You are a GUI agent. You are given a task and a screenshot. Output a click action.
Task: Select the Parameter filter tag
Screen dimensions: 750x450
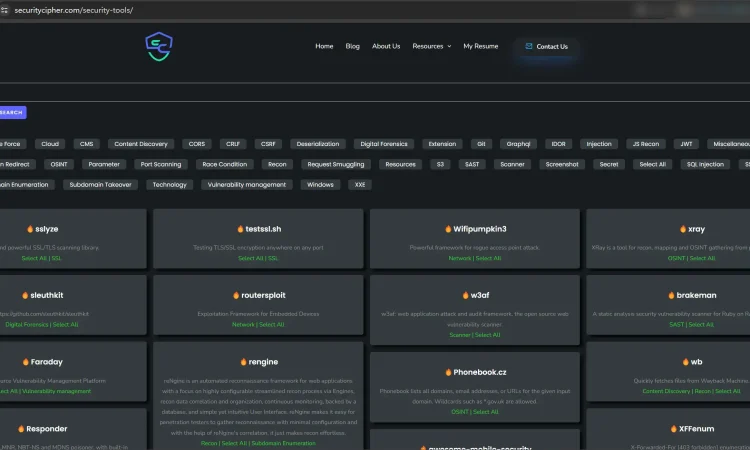pos(104,165)
